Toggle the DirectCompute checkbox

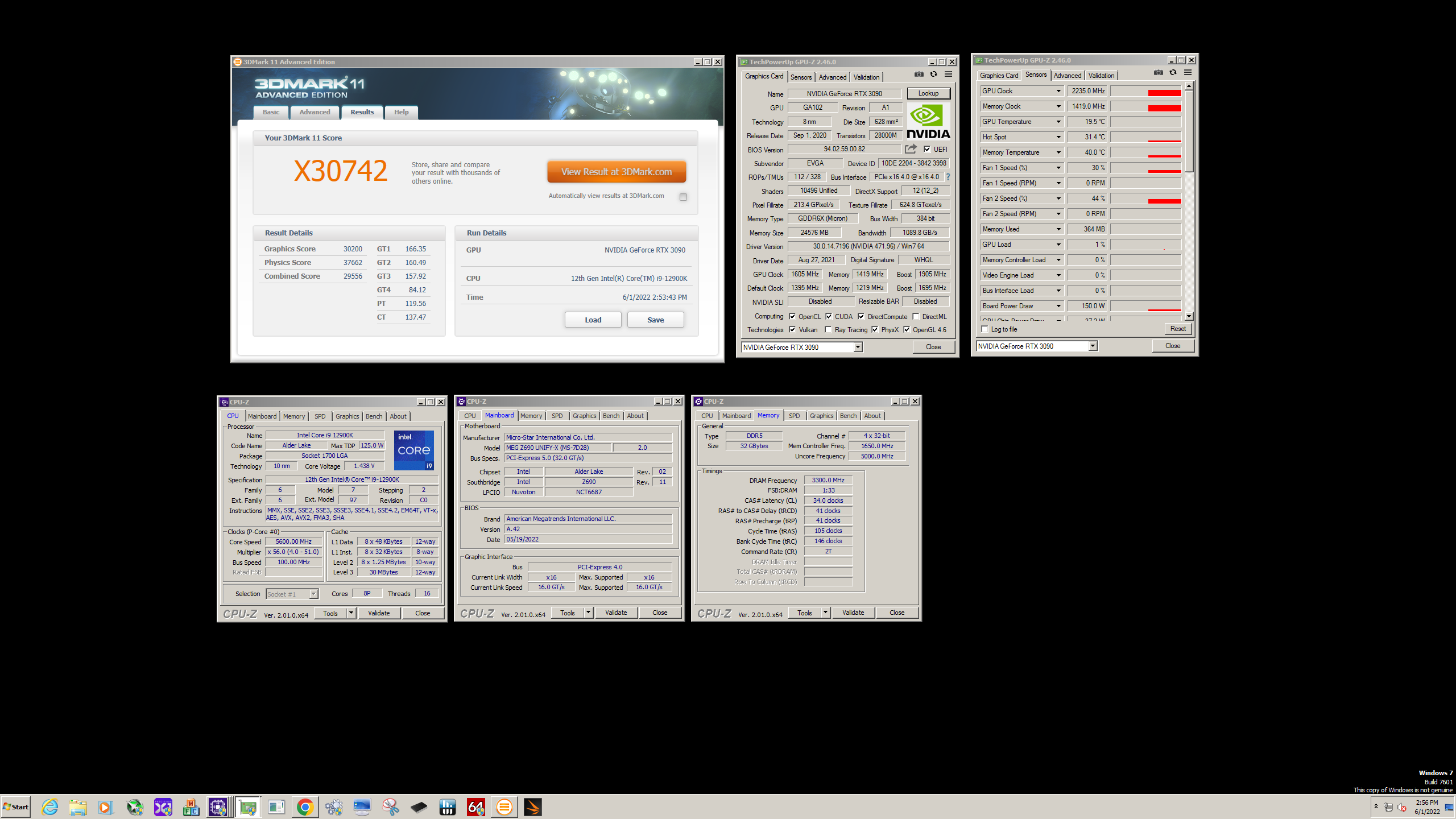click(861, 316)
